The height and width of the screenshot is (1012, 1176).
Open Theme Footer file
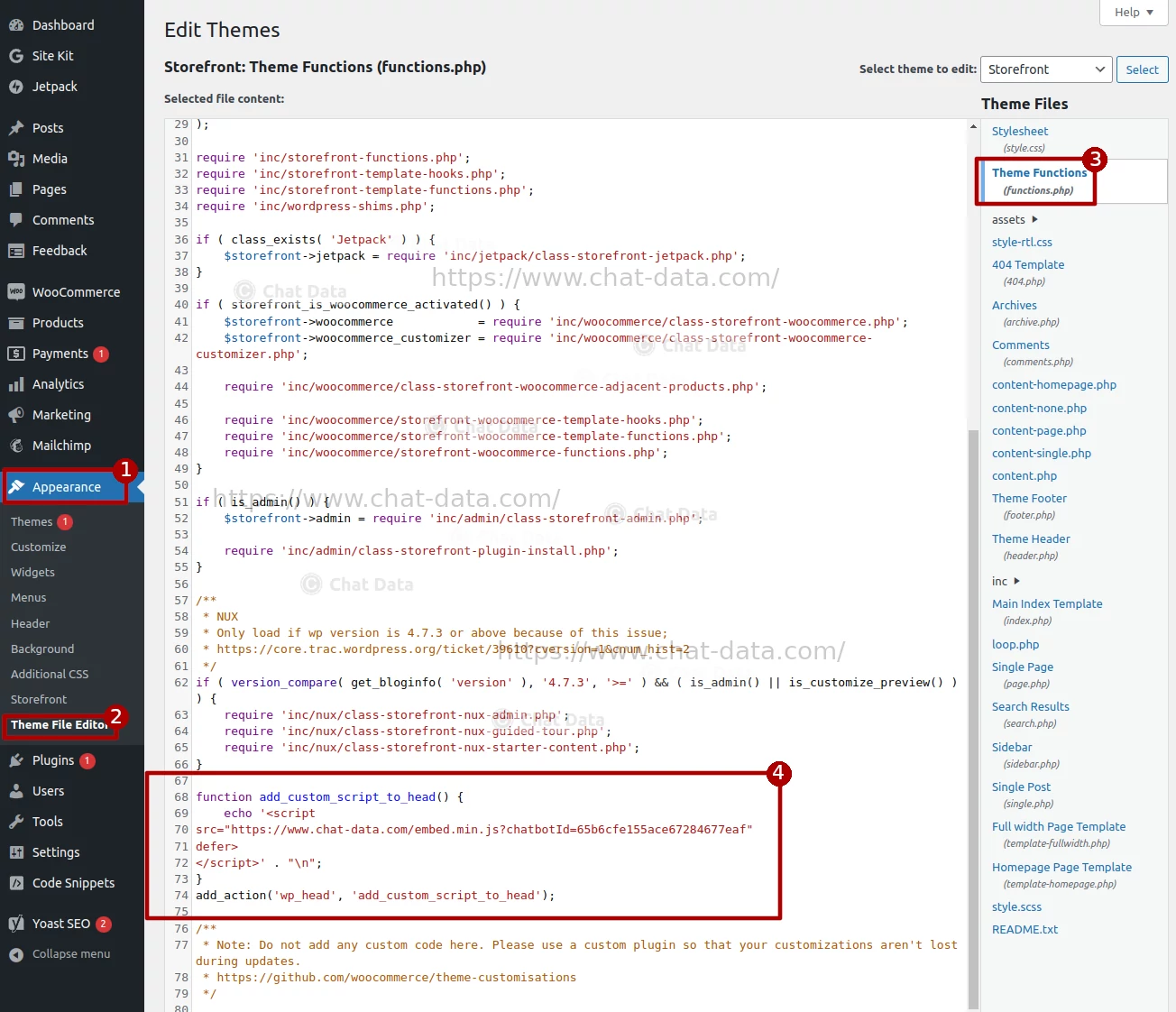point(1029,506)
